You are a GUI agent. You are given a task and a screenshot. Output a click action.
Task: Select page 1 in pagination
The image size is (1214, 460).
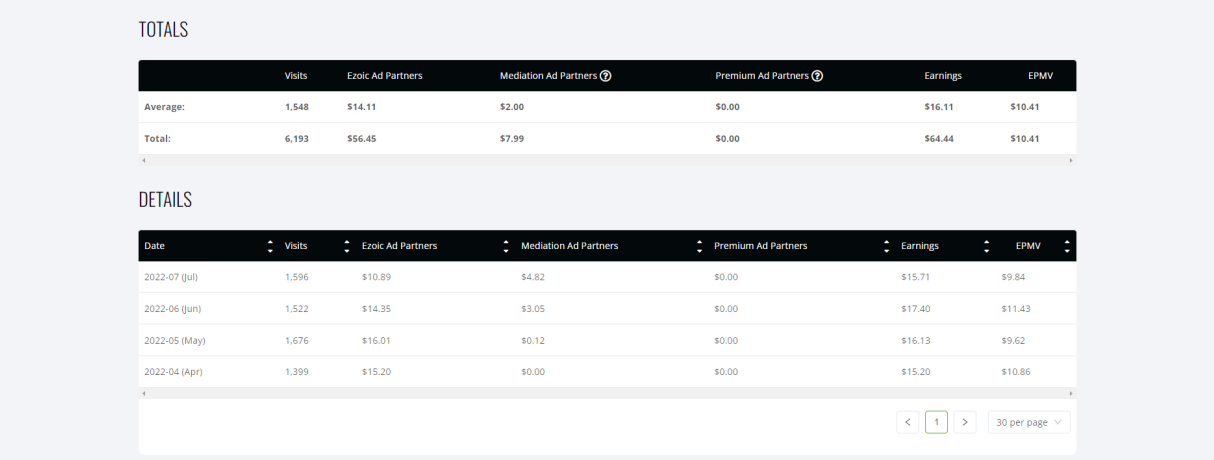click(936, 422)
